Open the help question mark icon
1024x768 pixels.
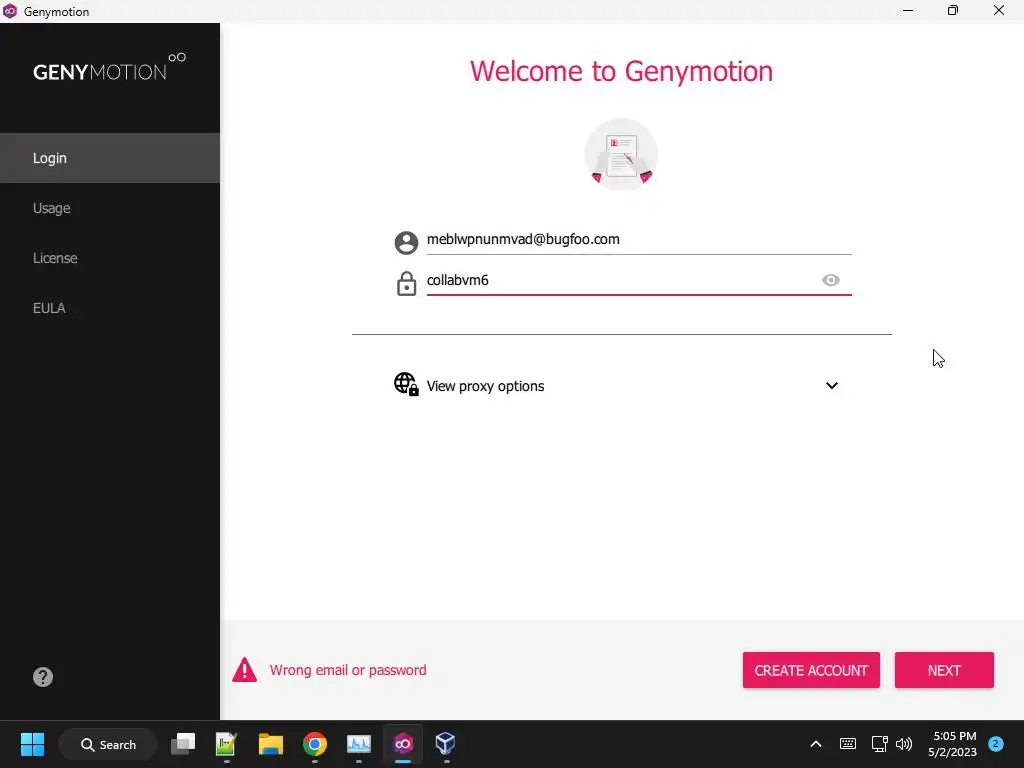[x=43, y=677]
